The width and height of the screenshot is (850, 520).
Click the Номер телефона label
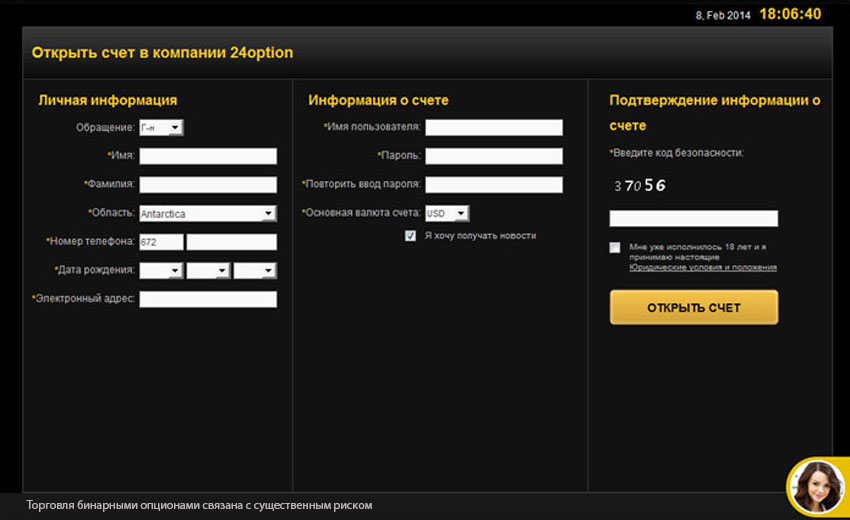point(91,241)
